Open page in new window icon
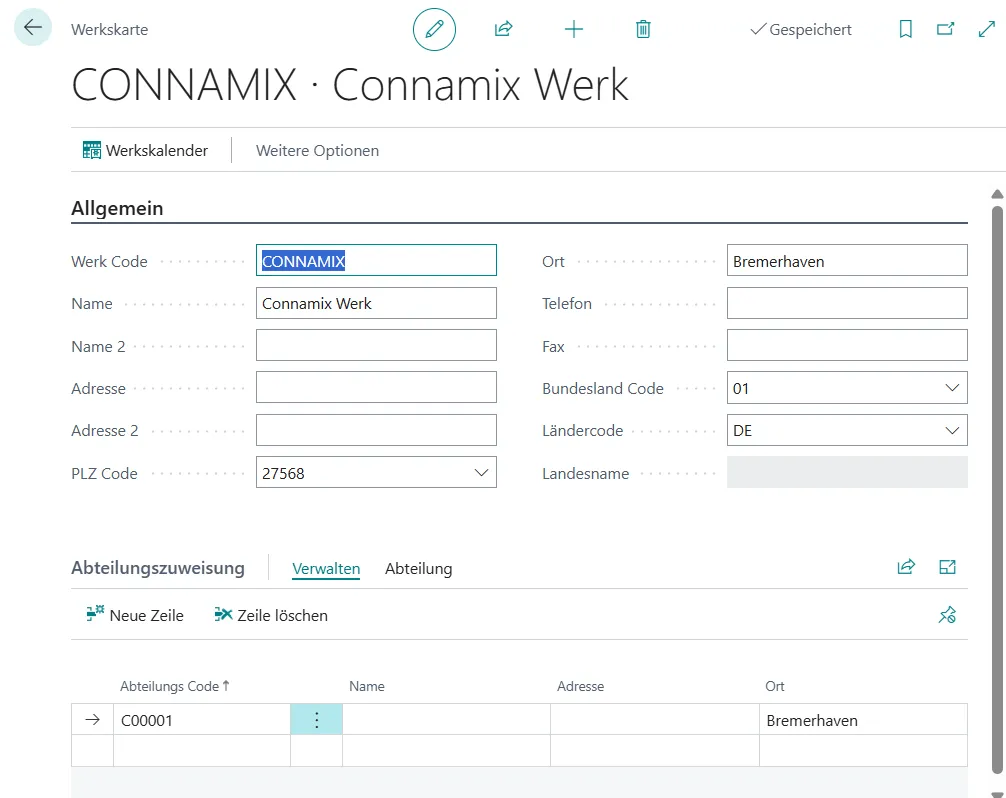This screenshot has height=798, width=1006. click(x=945, y=30)
